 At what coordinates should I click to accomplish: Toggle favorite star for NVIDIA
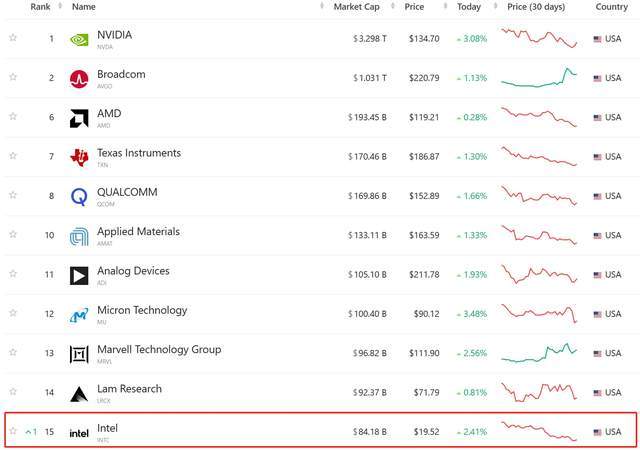pyautogui.click(x=13, y=38)
